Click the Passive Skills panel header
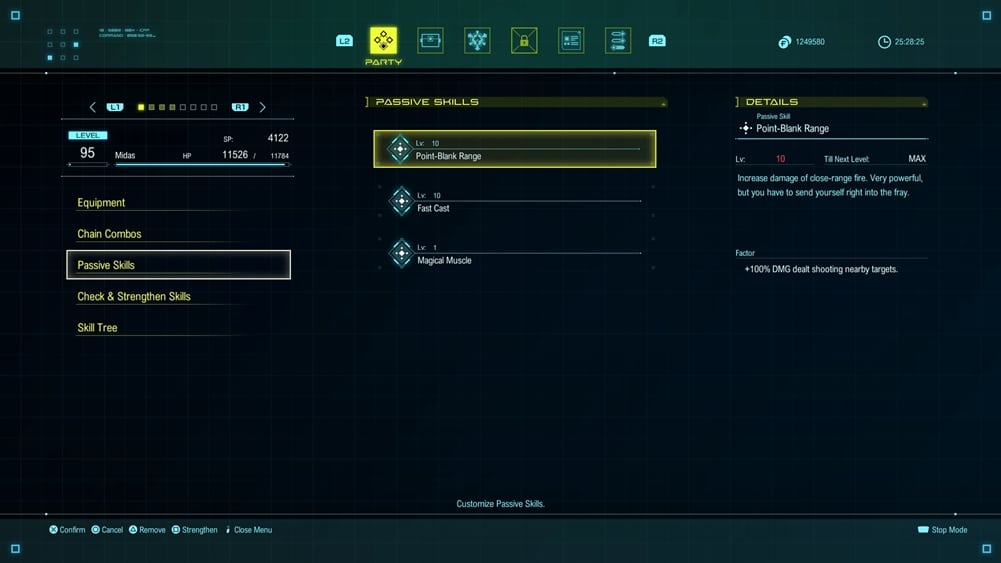The height and width of the screenshot is (563, 1001). [x=516, y=102]
